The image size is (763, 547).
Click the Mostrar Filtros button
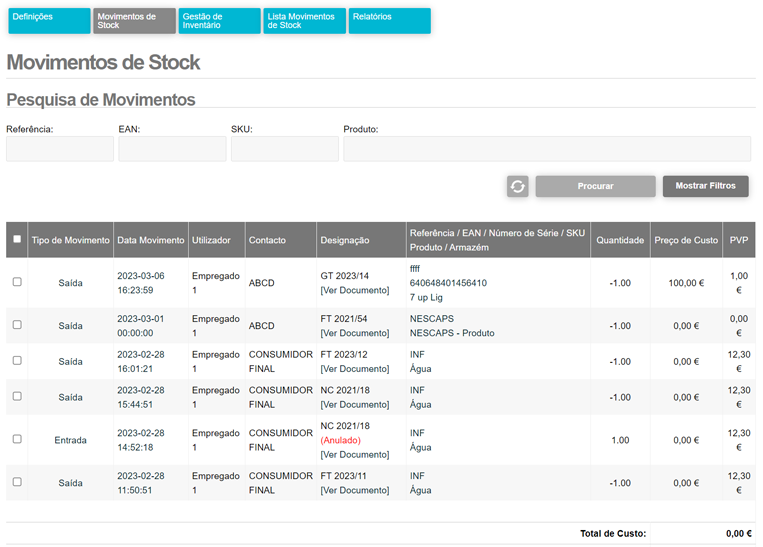click(x=706, y=186)
